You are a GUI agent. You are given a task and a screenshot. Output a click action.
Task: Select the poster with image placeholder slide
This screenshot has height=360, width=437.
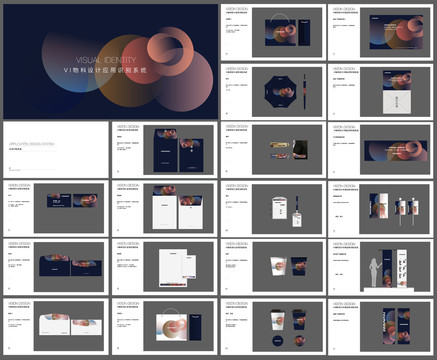click(x=381, y=92)
